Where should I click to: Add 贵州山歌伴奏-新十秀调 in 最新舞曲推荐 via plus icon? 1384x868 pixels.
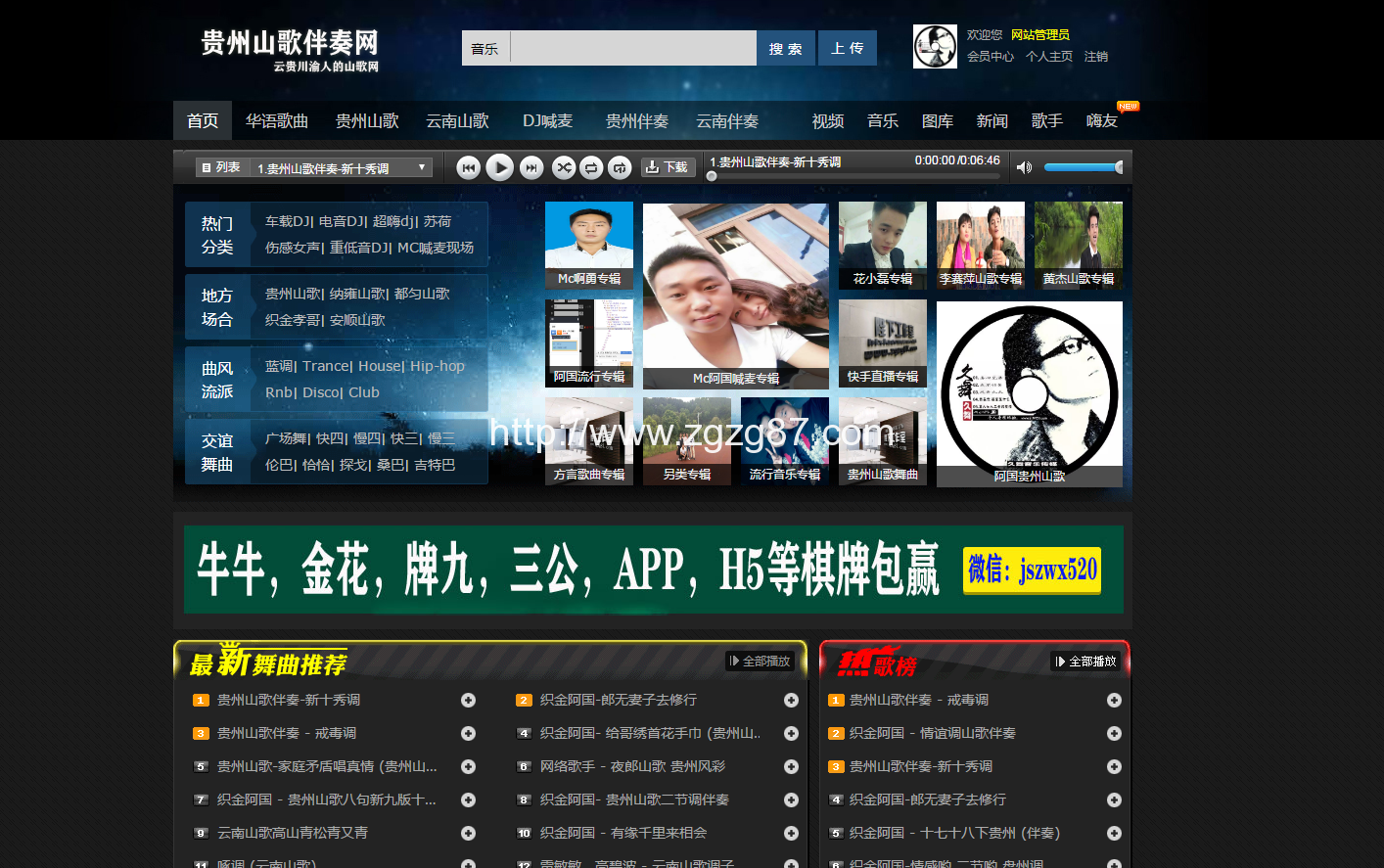[468, 700]
